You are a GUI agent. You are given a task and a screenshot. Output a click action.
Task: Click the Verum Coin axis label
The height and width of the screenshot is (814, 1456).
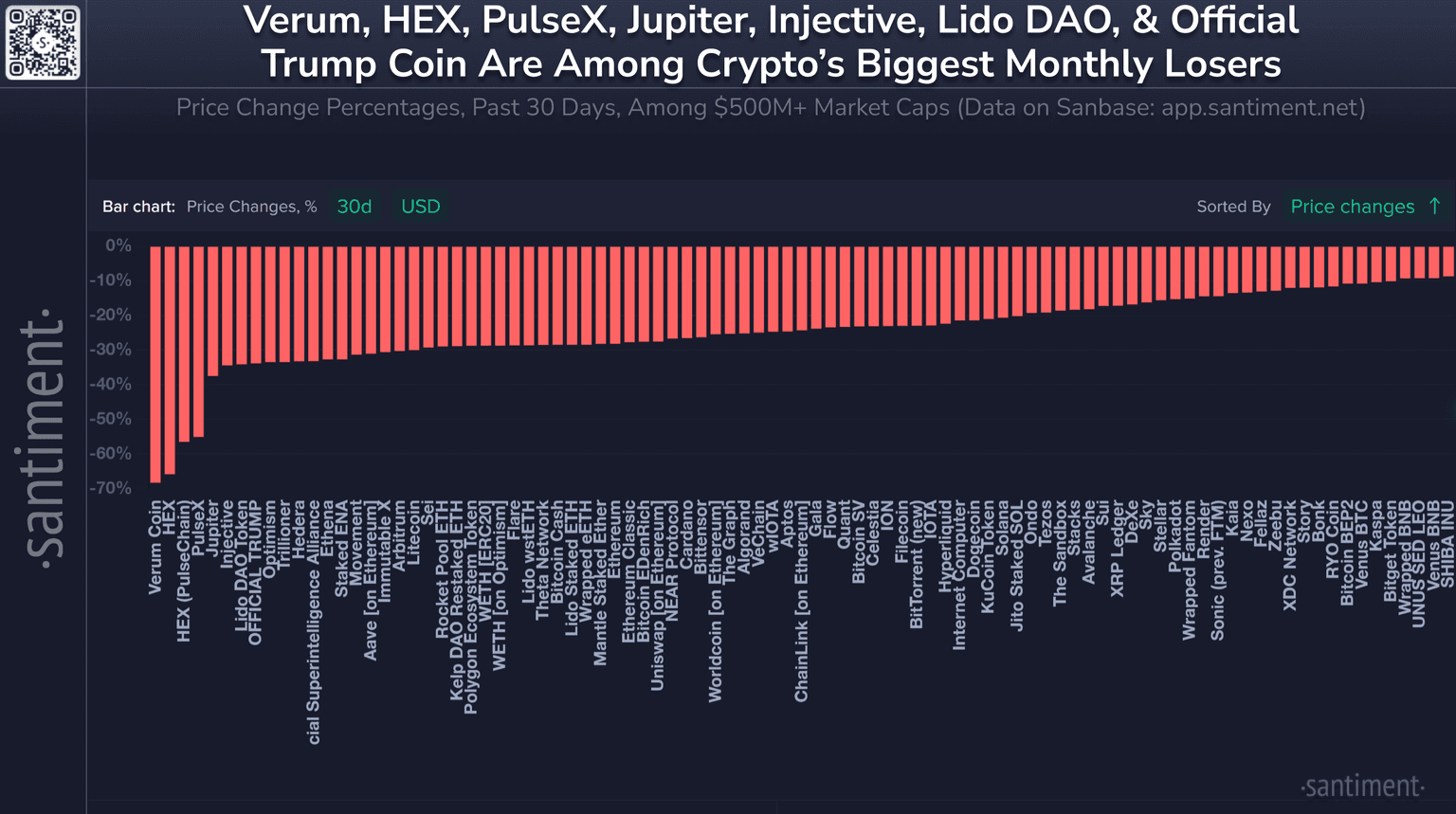[155, 549]
